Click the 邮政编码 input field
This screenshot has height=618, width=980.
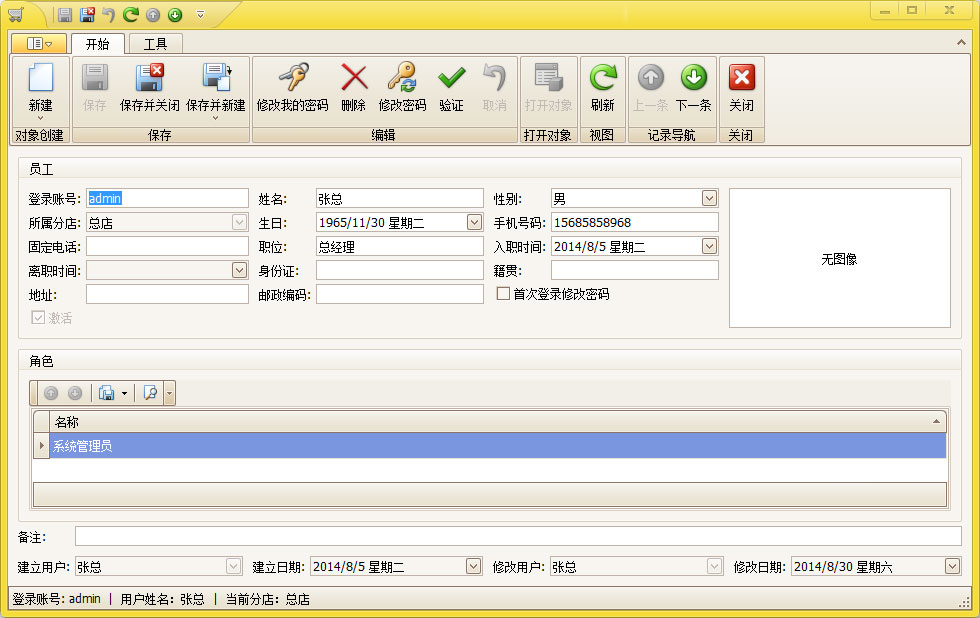(399, 294)
